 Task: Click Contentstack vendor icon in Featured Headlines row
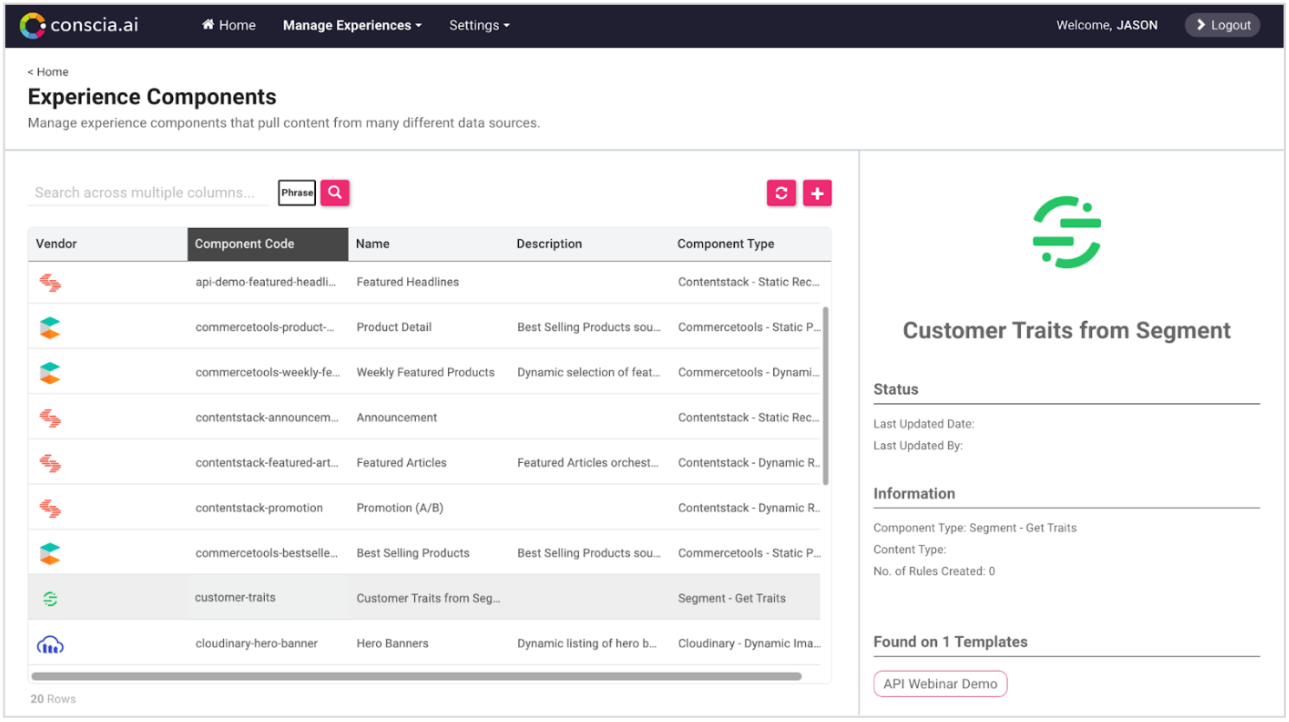(50, 282)
